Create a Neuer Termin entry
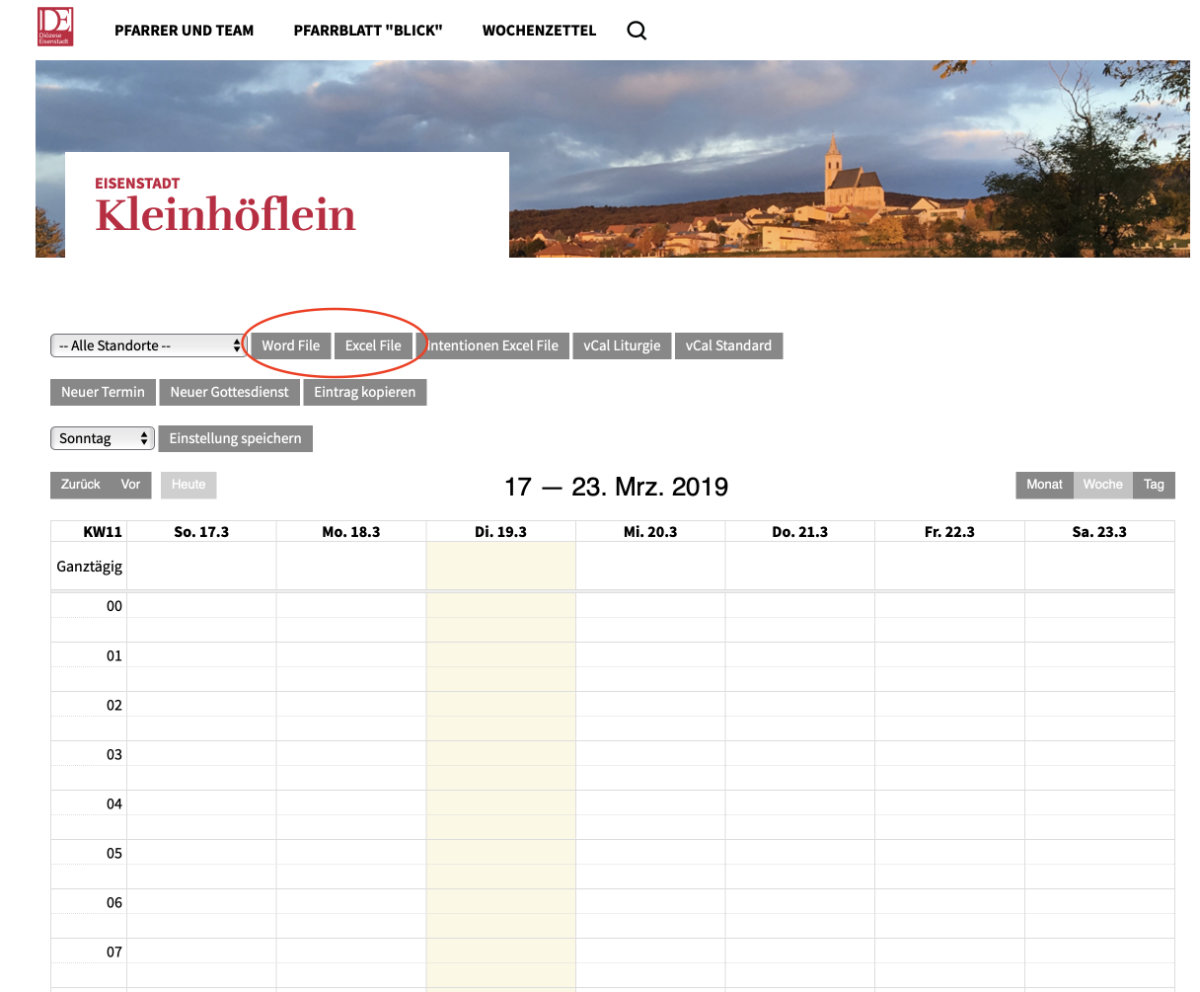Image resolution: width=1200 pixels, height=992 pixels. coord(103,392)
